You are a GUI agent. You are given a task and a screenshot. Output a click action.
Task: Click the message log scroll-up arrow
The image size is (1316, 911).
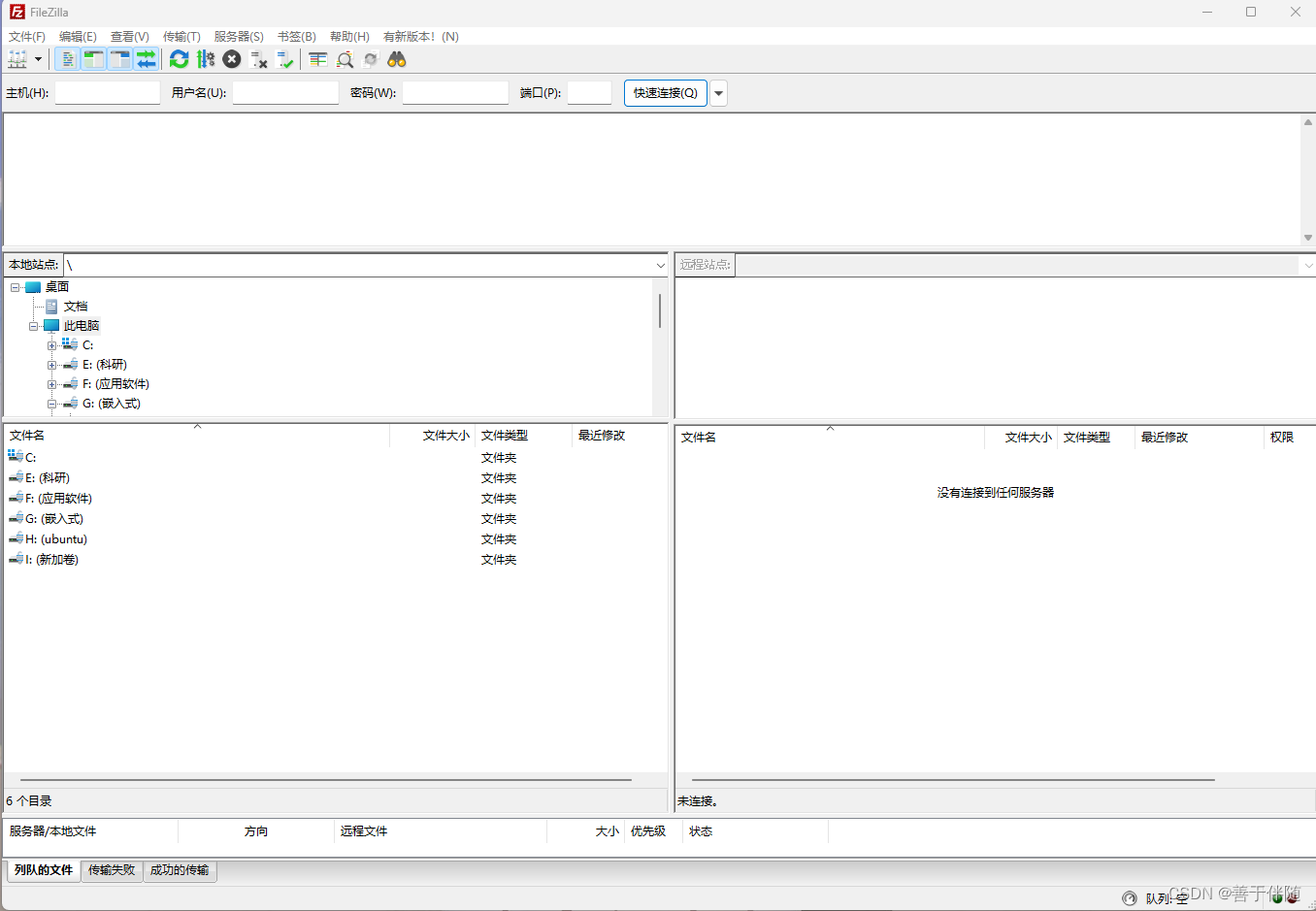[1307, 122]
